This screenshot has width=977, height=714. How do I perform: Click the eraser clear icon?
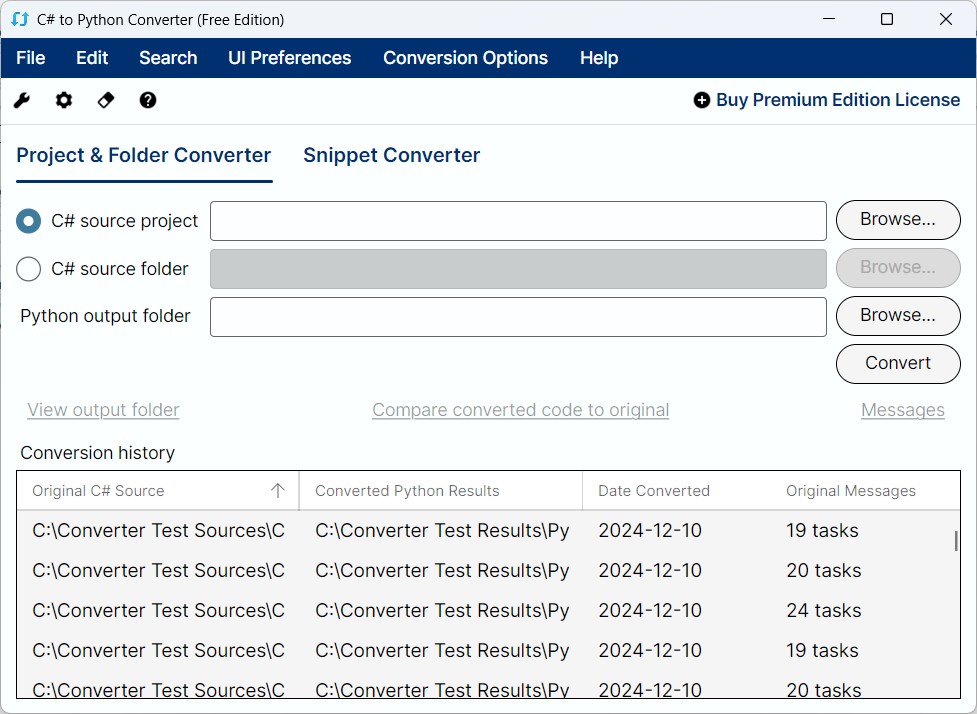pos(106,100)
